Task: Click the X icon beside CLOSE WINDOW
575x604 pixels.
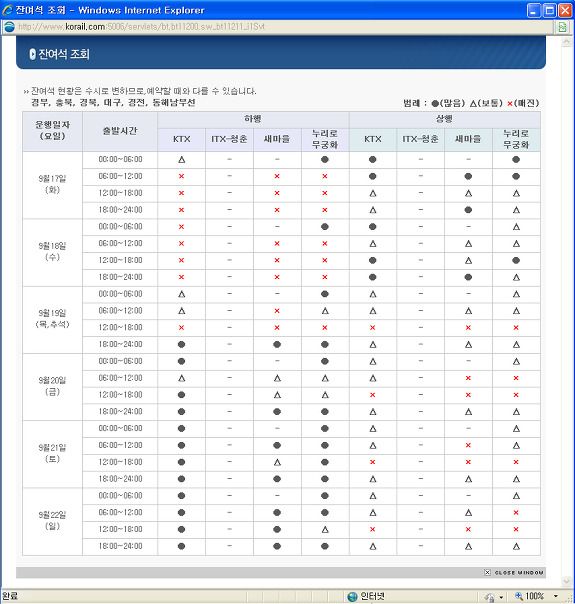Action: tap(487, 573)
